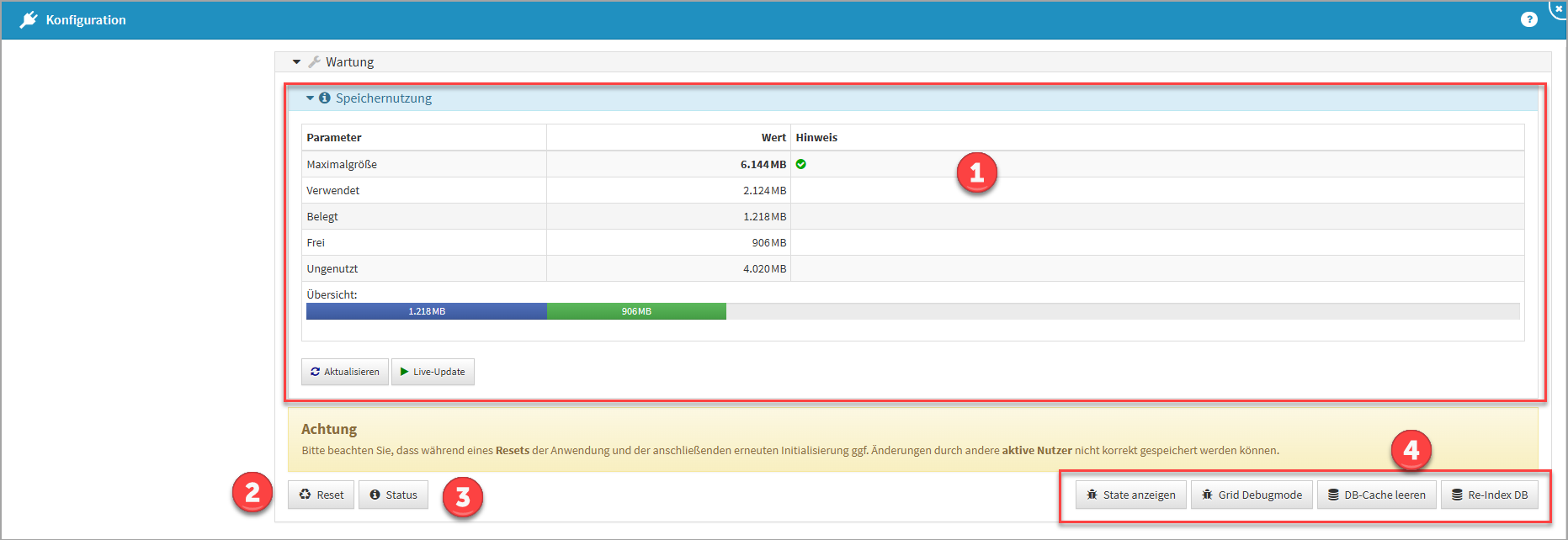Enable Grid Debugmode
Viewport: 1568px width, 540px height.
coord(1252,495)
